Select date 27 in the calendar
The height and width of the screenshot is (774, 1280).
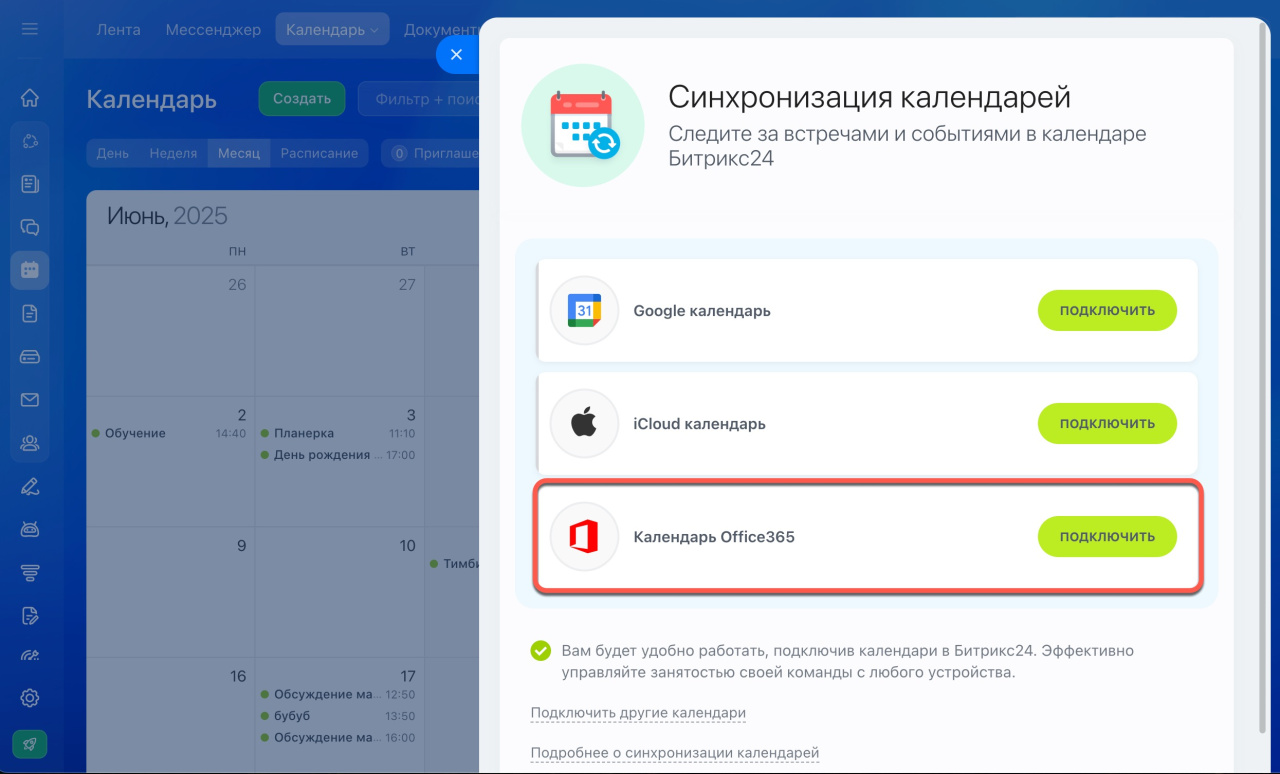point(407,284)
